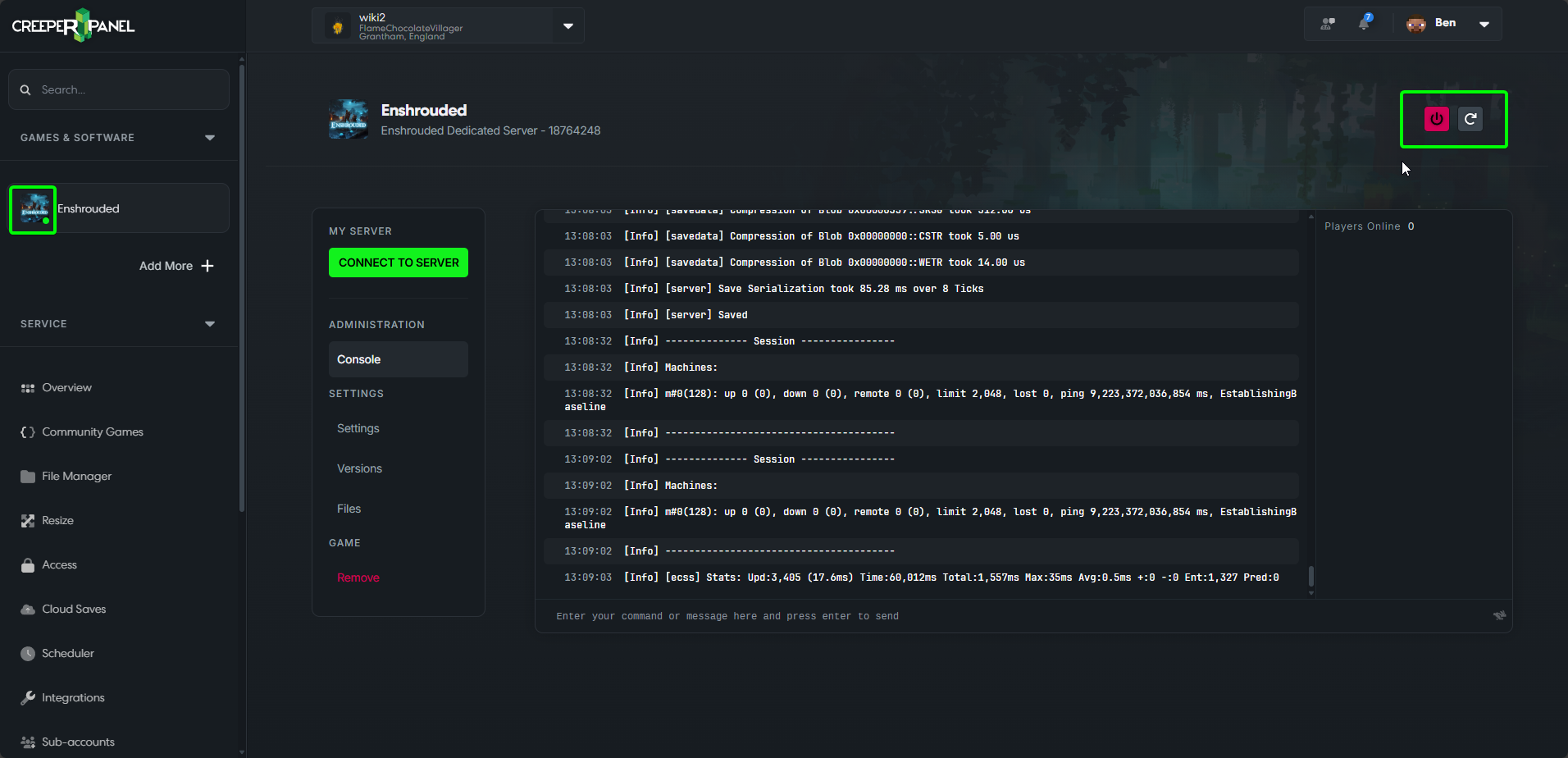1568x758 pixels.
Task: Open the support chat icon in header
Action: (1328, 23)
